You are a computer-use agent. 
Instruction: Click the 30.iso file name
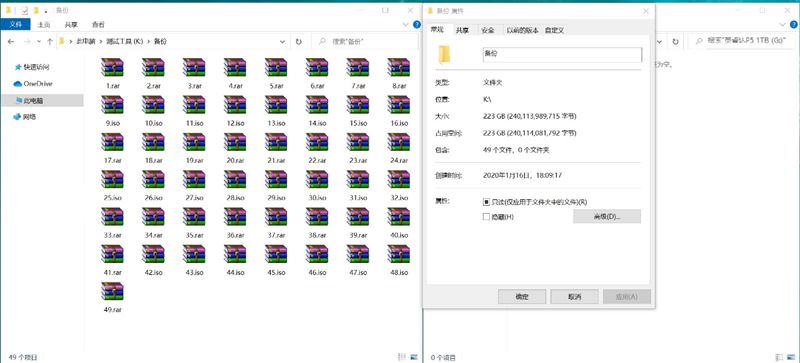pos(317,198)
